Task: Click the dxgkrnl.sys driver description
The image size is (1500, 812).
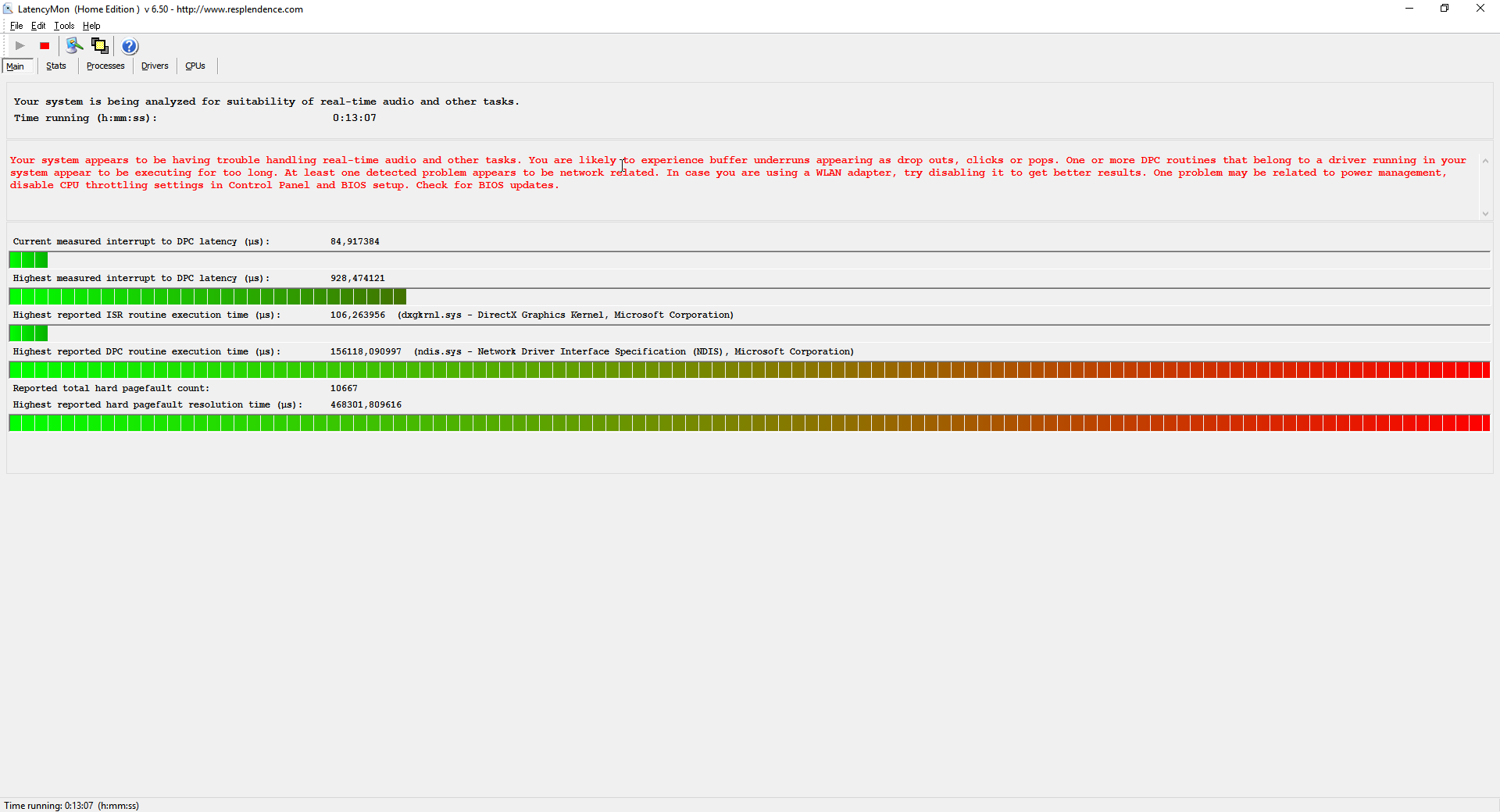Action: point(566,315)
